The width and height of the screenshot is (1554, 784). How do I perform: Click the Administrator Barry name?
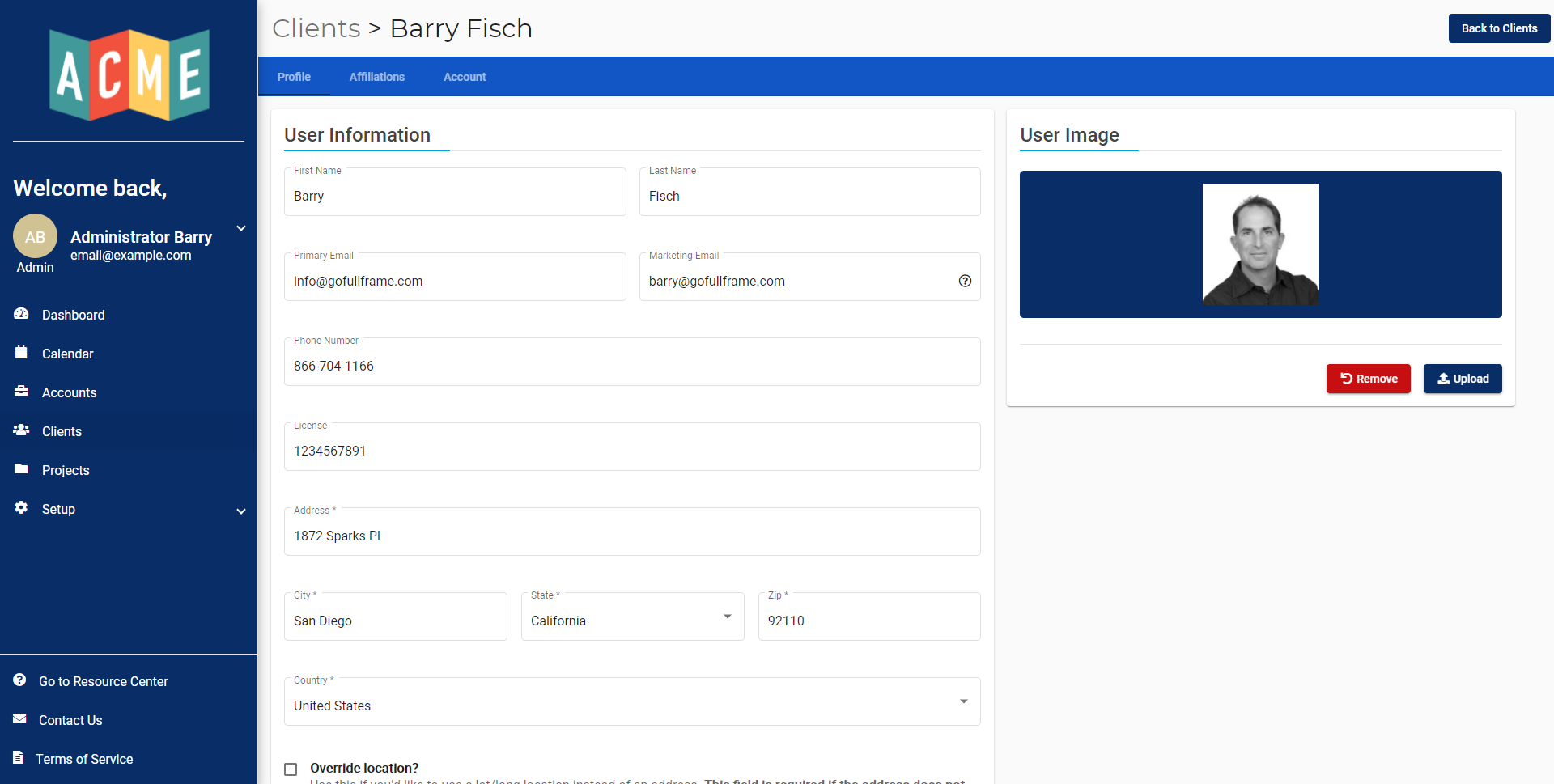pyautogui.click(x=141, y=237)
